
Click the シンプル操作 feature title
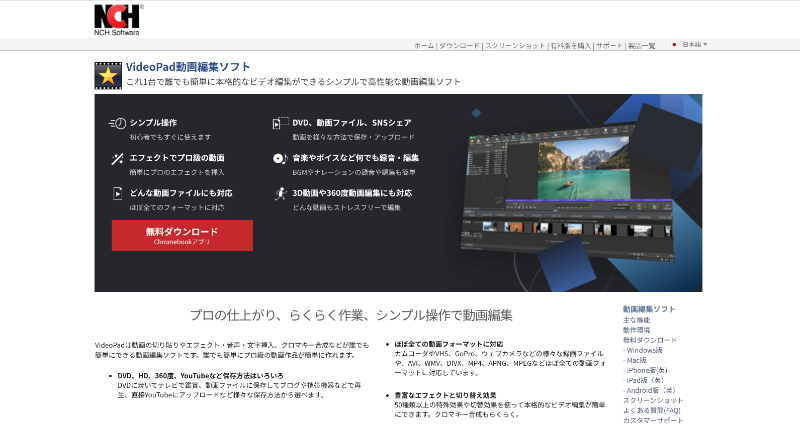[x=153, y=123]
